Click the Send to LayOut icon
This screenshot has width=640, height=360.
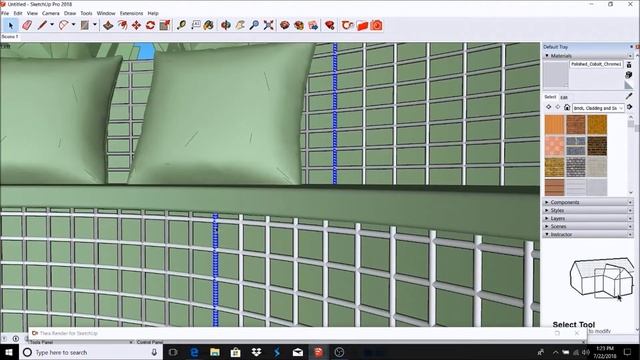point(313,25)
